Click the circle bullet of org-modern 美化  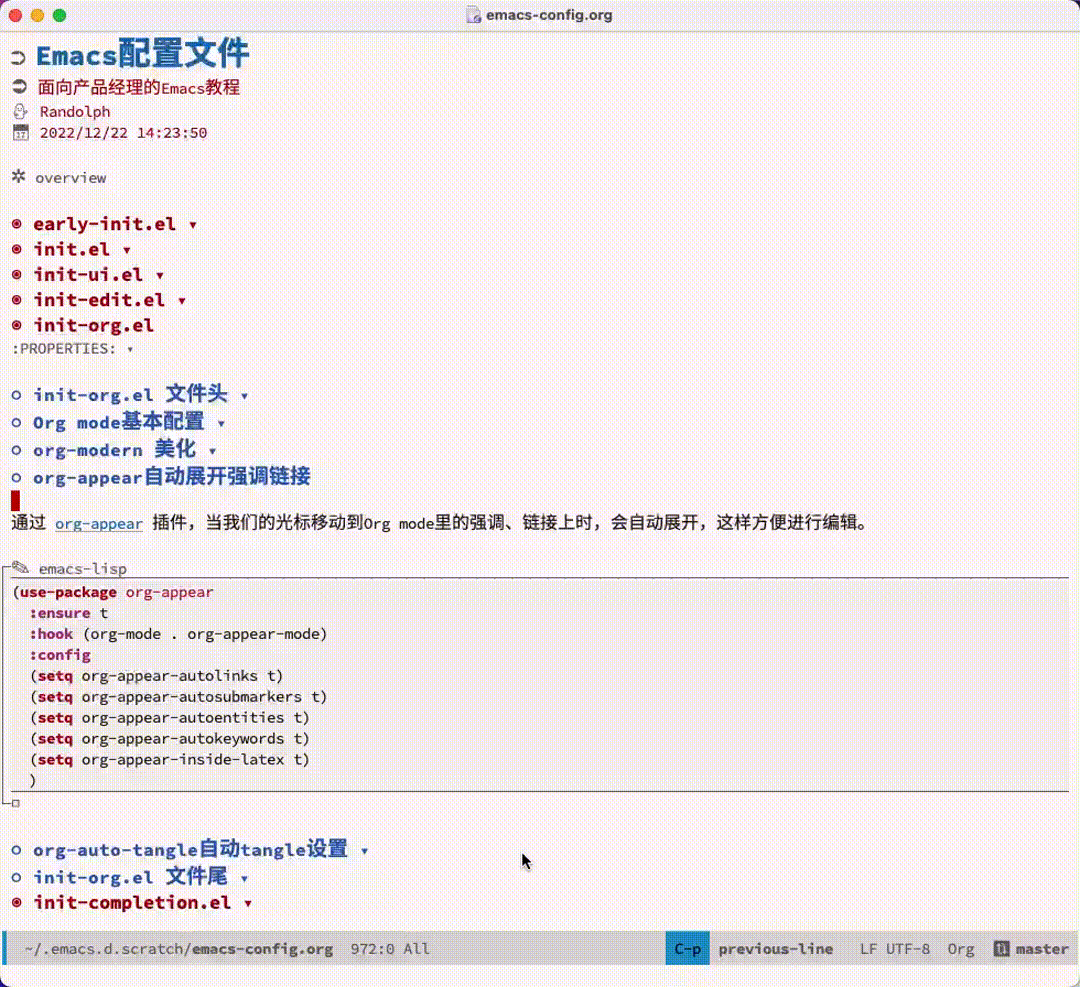point(17,450)
